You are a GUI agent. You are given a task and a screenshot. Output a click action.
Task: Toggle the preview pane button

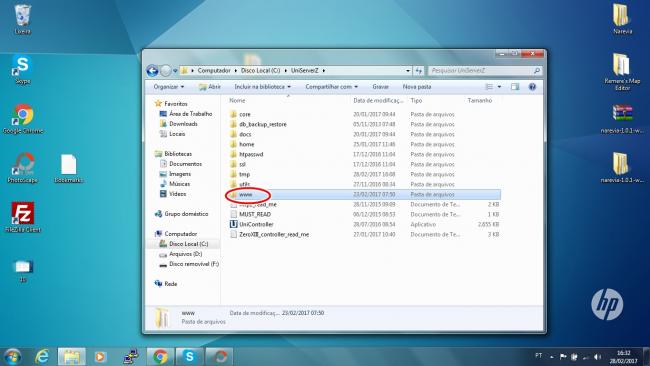click(515, 87)
